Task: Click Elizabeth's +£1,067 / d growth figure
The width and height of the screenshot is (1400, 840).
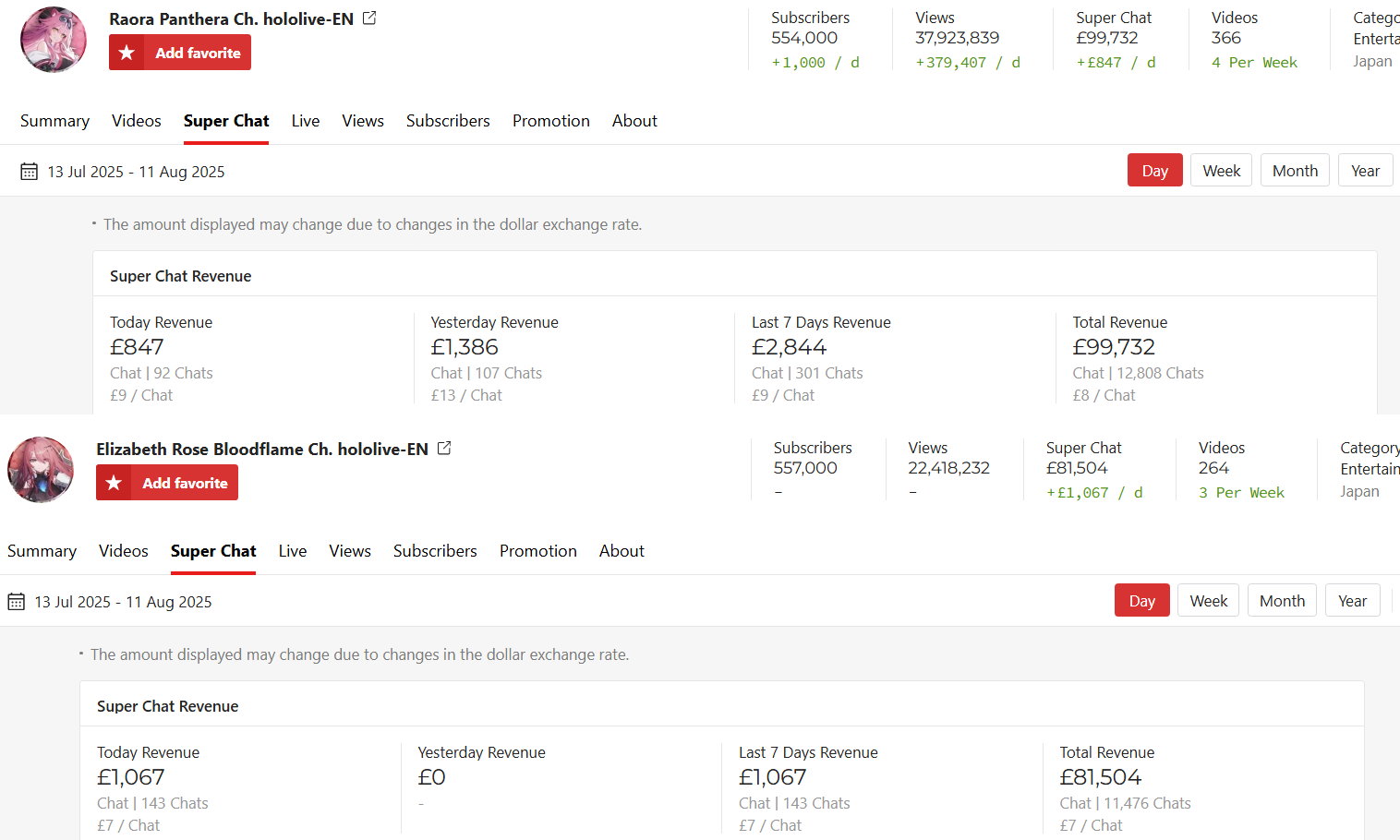Action: click(x=1094, y=493)
